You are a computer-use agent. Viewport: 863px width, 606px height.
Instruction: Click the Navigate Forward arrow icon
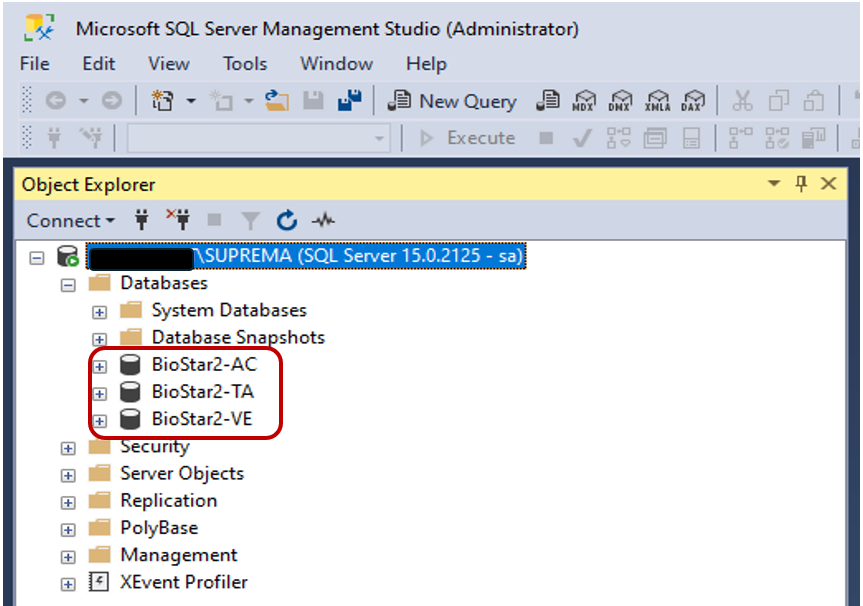pyautogui.click(x=112, y=101)
